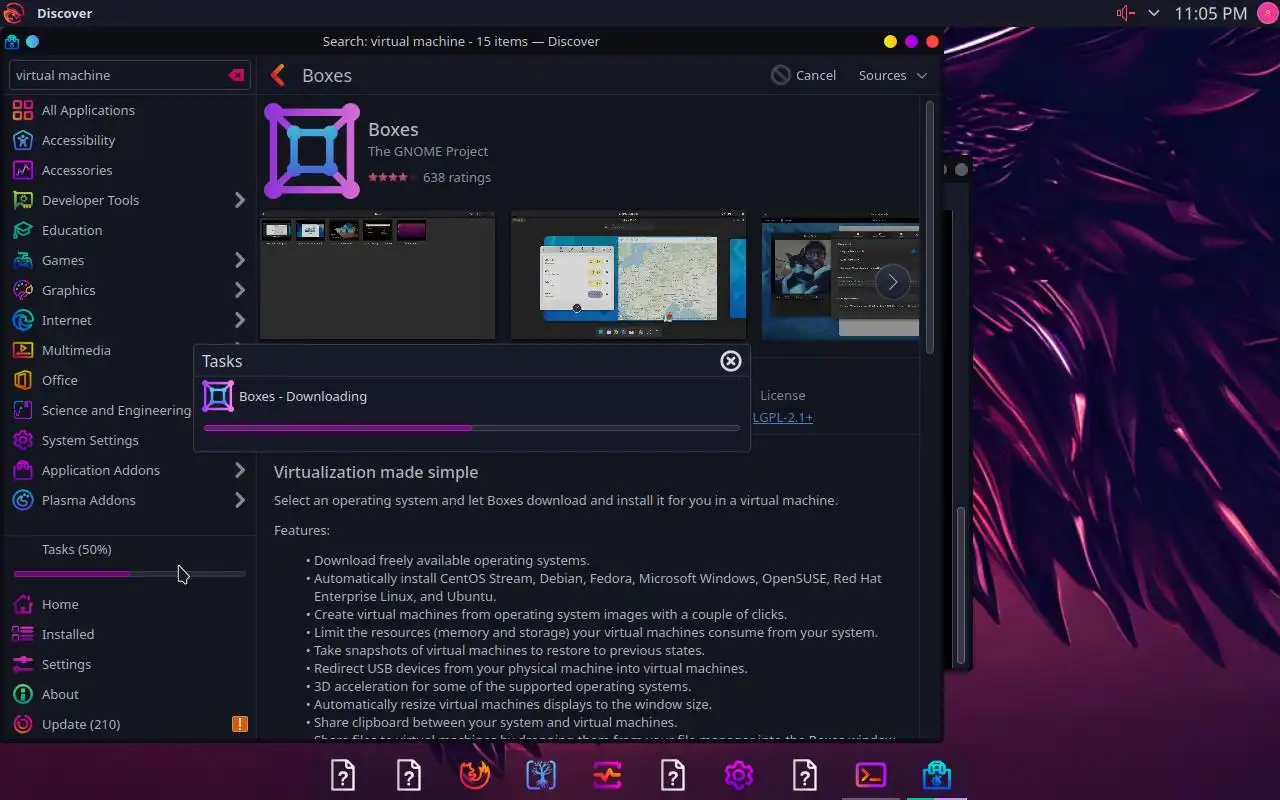Screen dimensions: 1280x800
Task: Open the terminal icon in the dock
Action: point(871,775)
